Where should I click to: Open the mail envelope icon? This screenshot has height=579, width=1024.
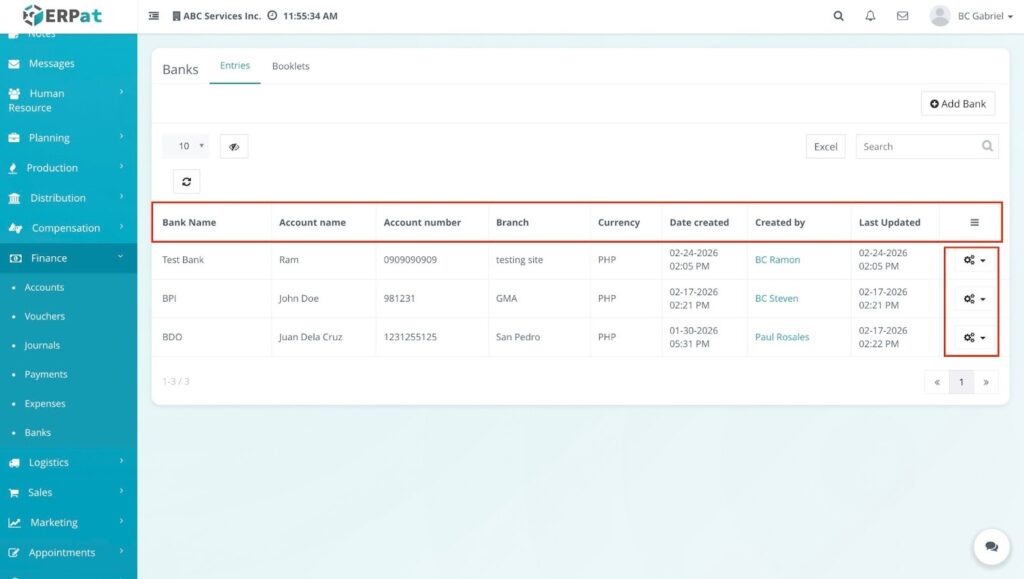tap(902, 16)
